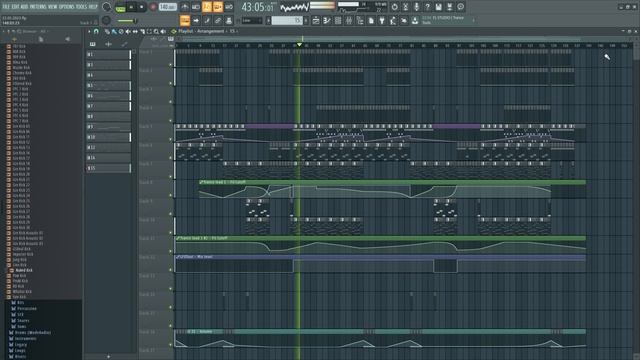Expand the Legacy browser folder

(20, 344)
